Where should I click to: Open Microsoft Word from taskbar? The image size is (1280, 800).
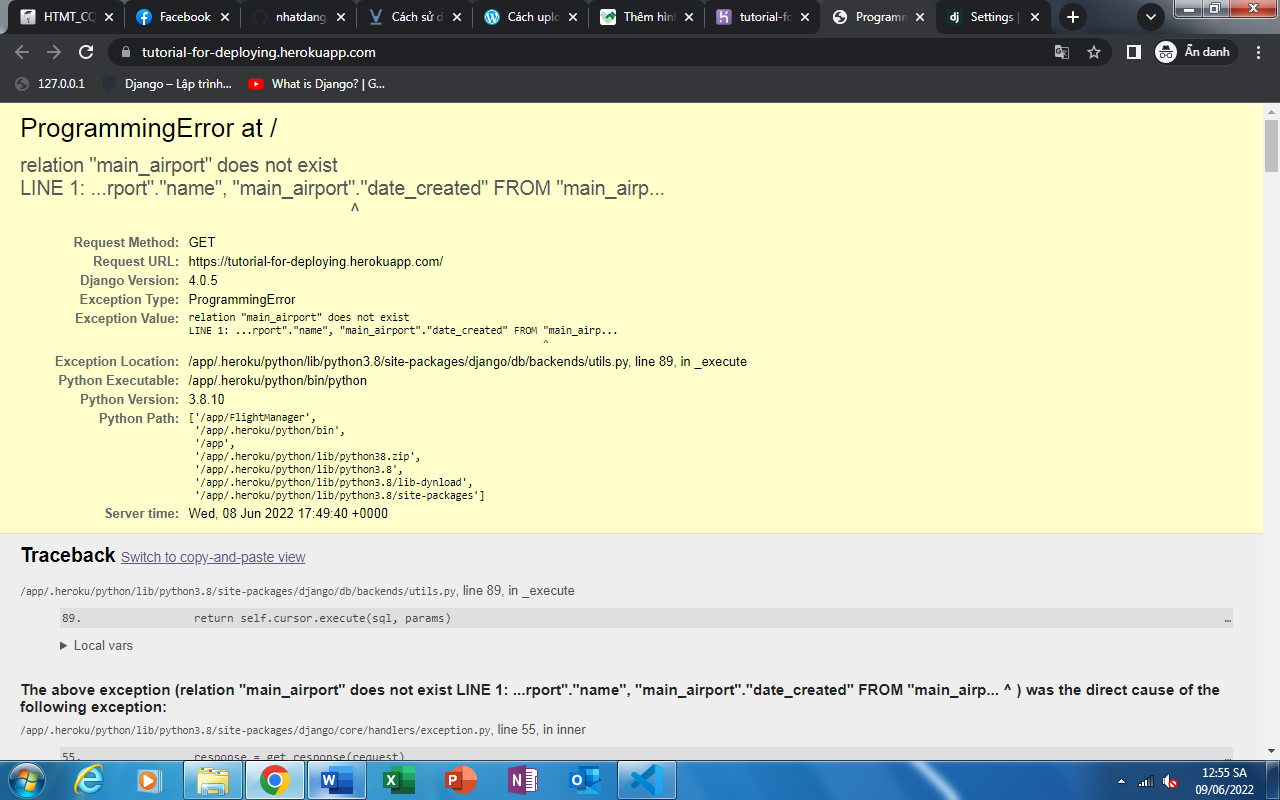pyautogui.click(x=337, y=780)
